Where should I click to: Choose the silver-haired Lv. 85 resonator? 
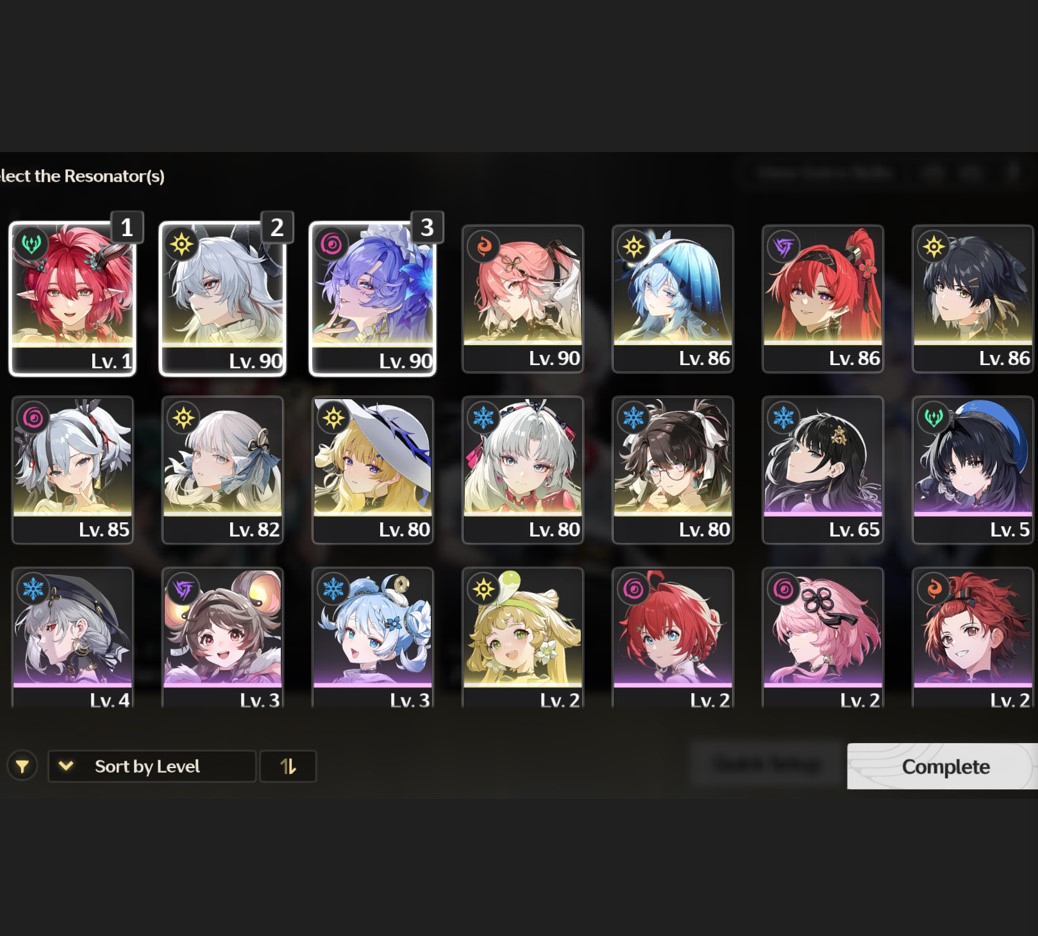pos(73,470)
